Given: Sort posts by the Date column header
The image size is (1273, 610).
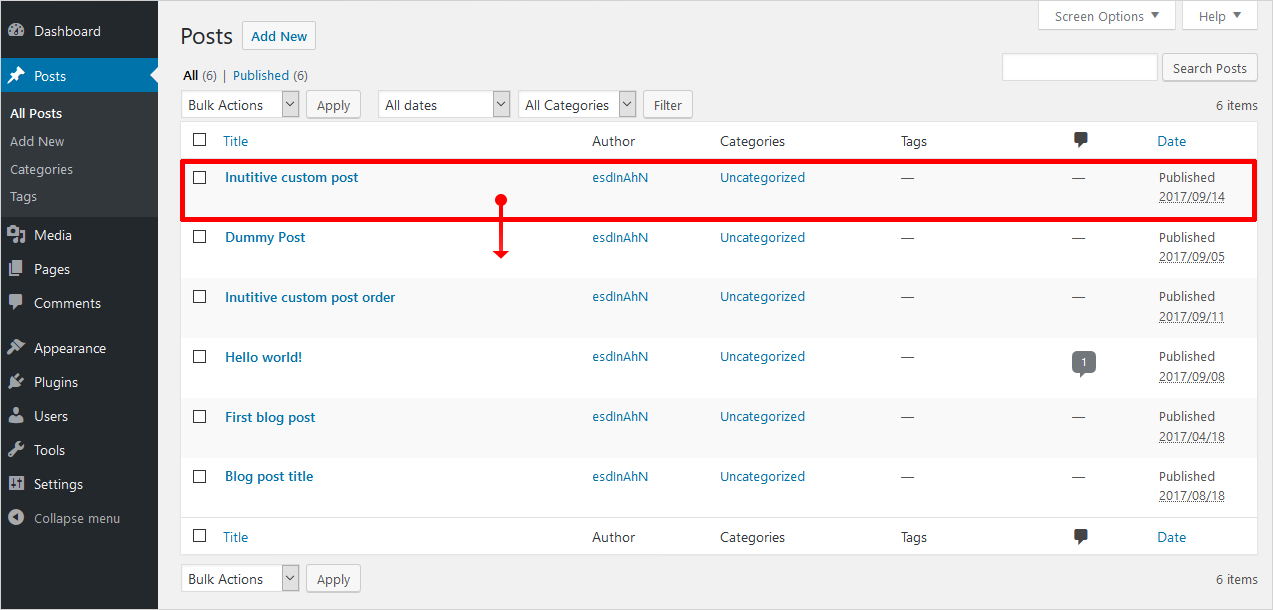Looking at the screenshot, I should [1171, 141].
